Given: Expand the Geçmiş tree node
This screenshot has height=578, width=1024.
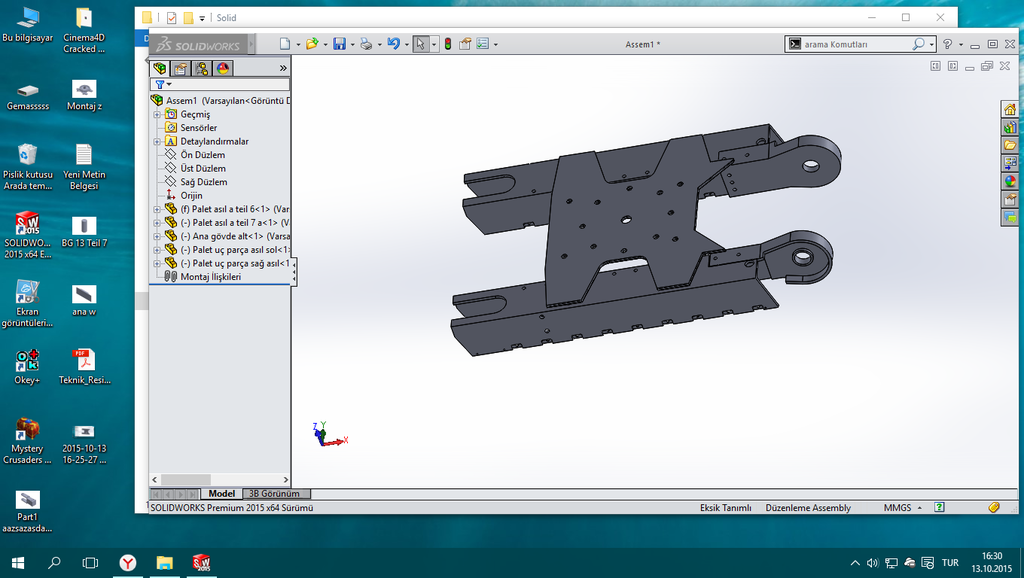Looking at the screenshot, I should tap(156, 114).
